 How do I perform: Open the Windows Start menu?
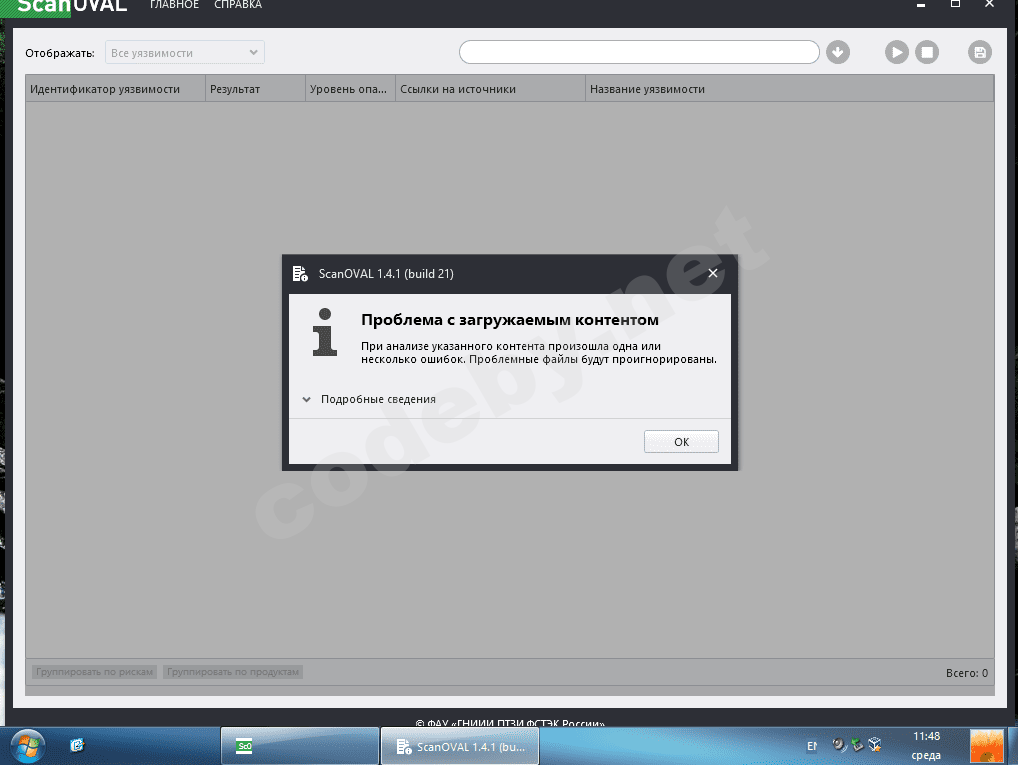28,746
